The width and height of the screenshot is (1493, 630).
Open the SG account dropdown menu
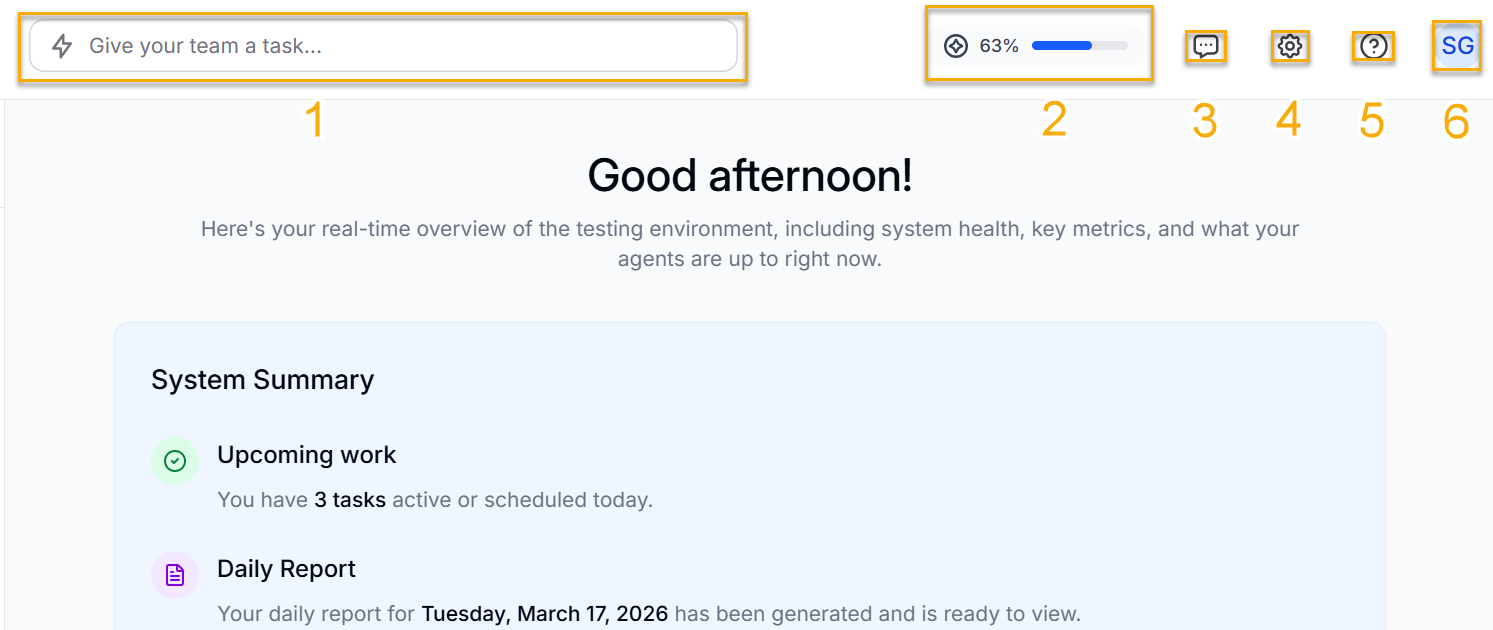tap(1457, 45)
